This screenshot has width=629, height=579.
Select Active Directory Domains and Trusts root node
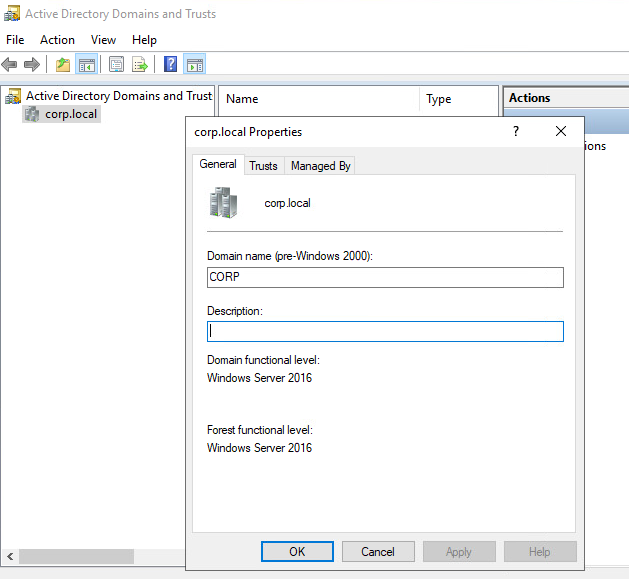[x=118, y=96]
